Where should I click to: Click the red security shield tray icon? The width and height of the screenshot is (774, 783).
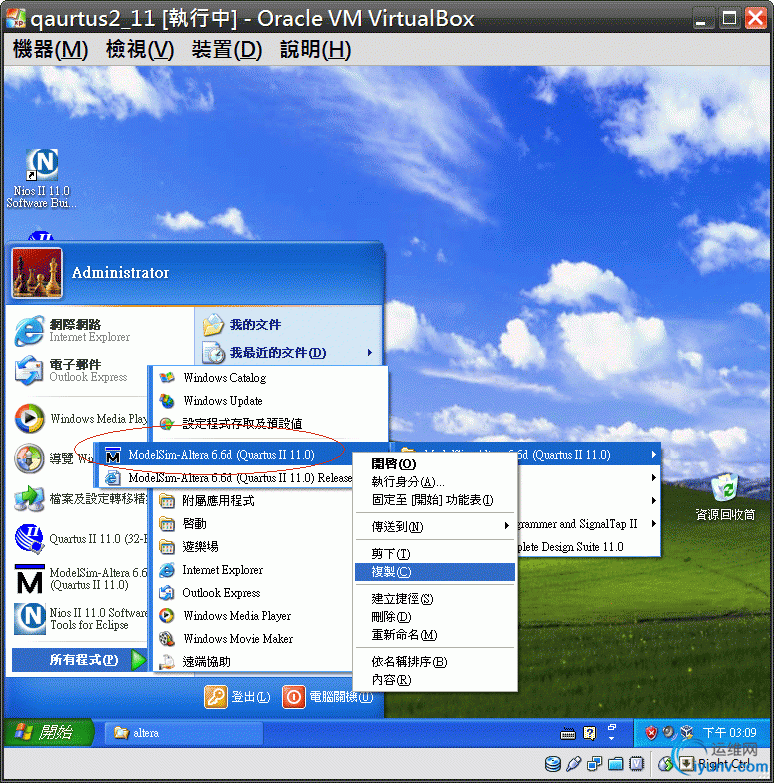[651, 733]
